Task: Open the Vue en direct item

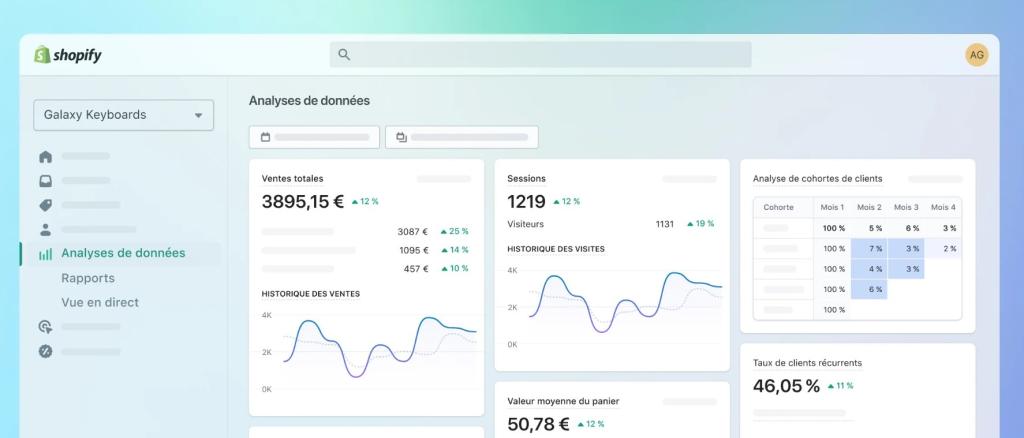Action: click(x=100, y=302)
